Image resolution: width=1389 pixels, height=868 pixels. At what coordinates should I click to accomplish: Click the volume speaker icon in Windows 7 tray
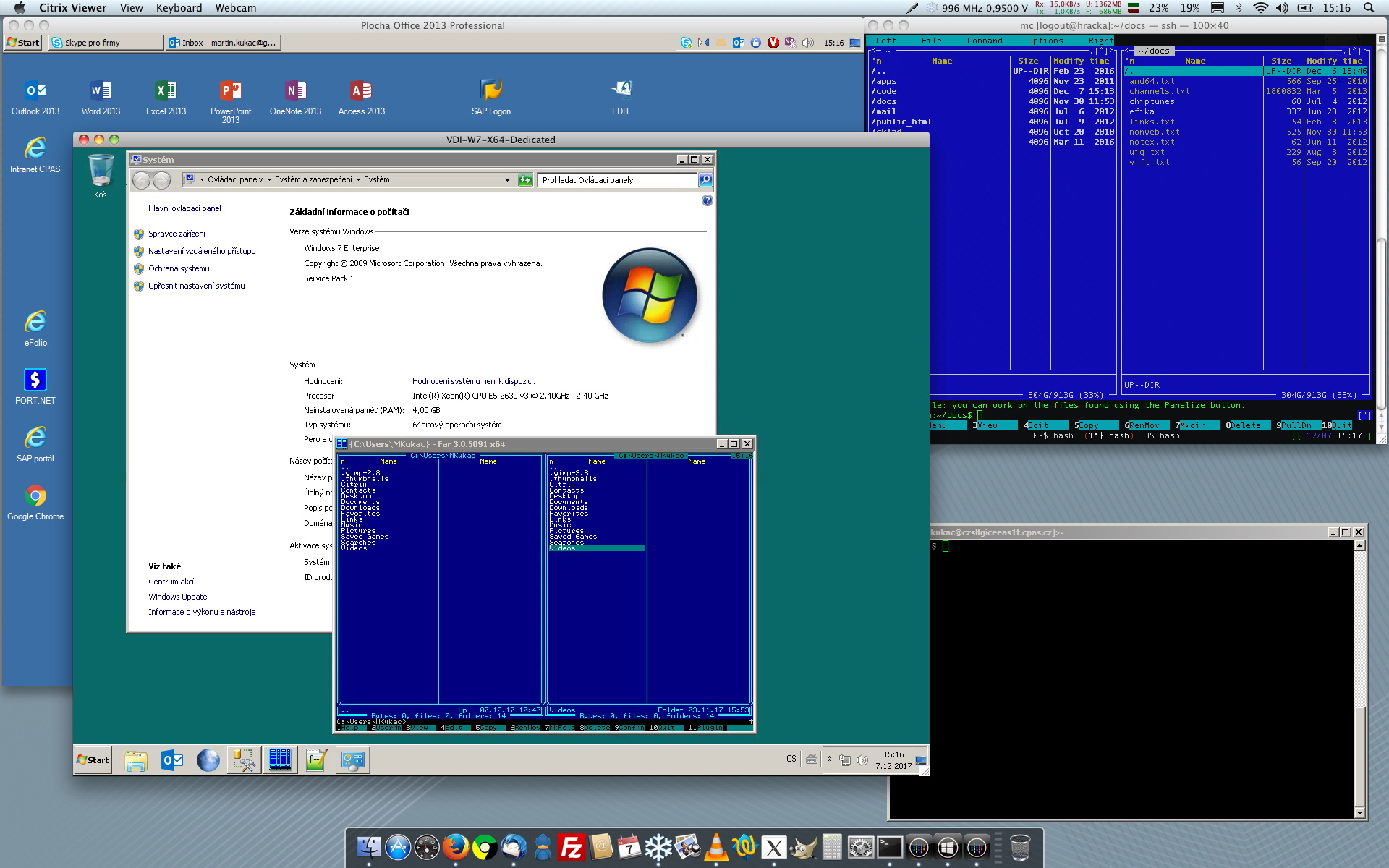(x=862, y=760)
